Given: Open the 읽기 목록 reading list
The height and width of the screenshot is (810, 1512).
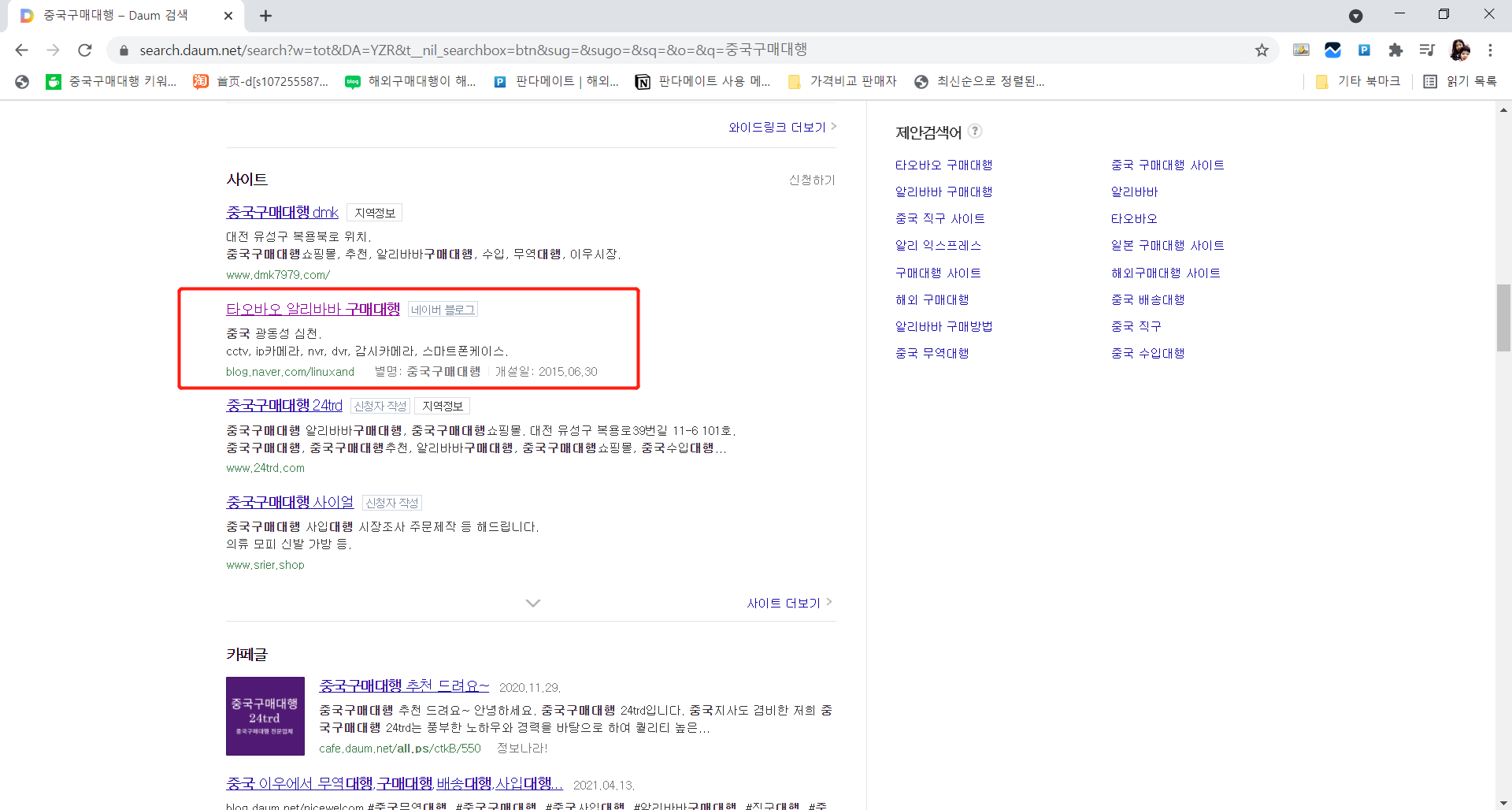Looking at the screenshot, I should [x=1460, y=81].
